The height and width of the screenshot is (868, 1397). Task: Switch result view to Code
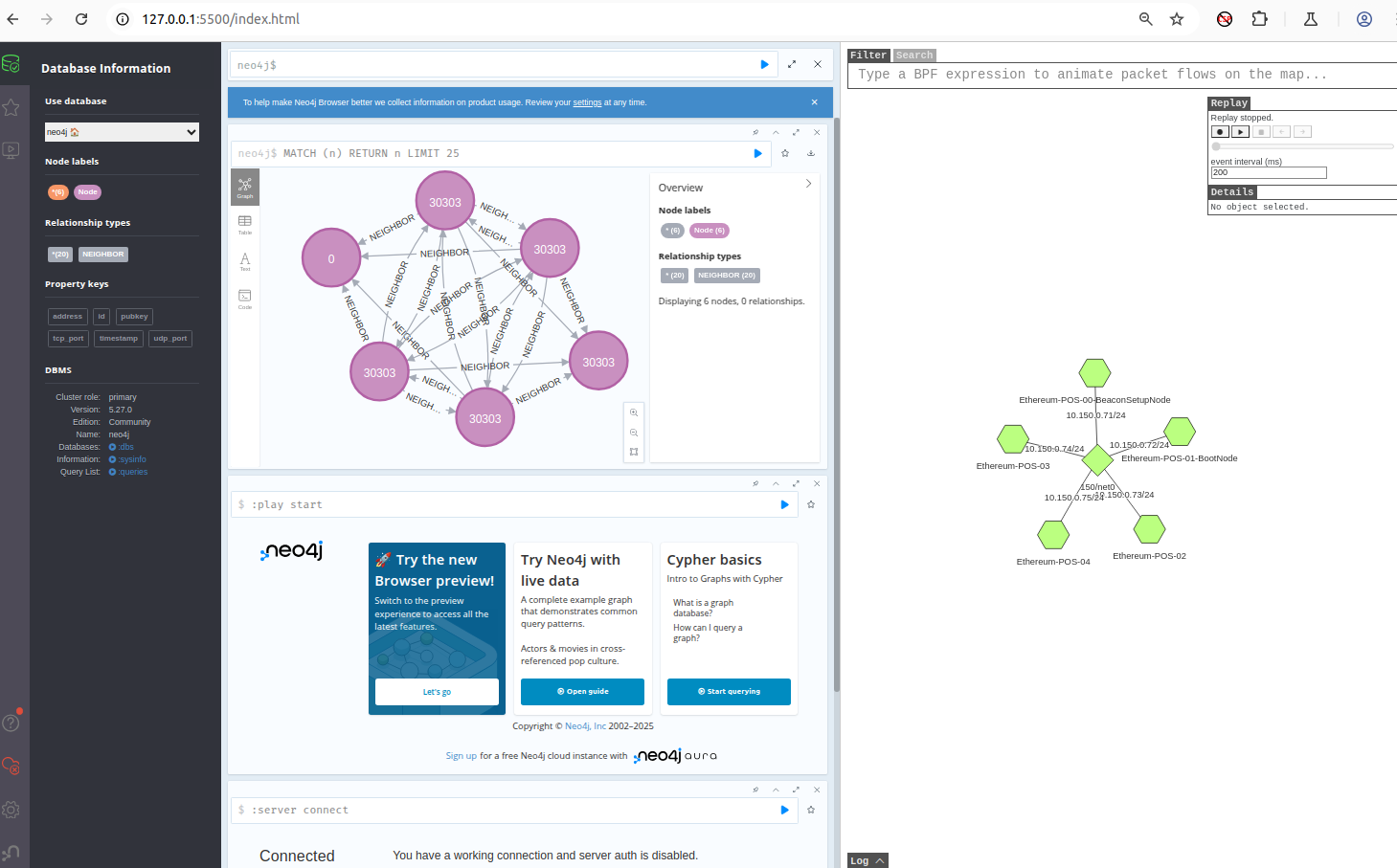(x=245, y=299)
